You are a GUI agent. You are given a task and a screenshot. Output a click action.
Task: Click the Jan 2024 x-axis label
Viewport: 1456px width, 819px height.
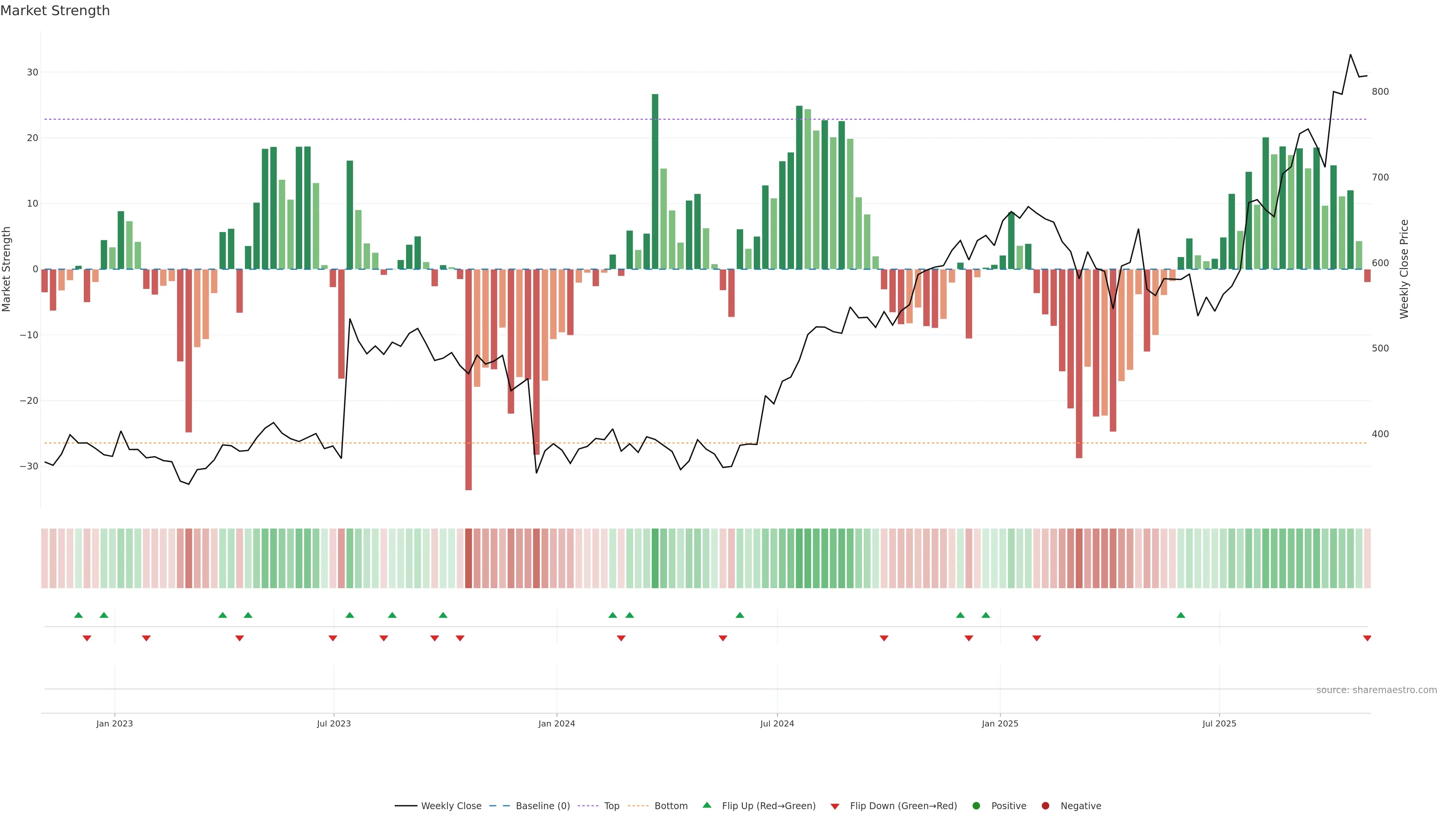[x=556, y=723]
